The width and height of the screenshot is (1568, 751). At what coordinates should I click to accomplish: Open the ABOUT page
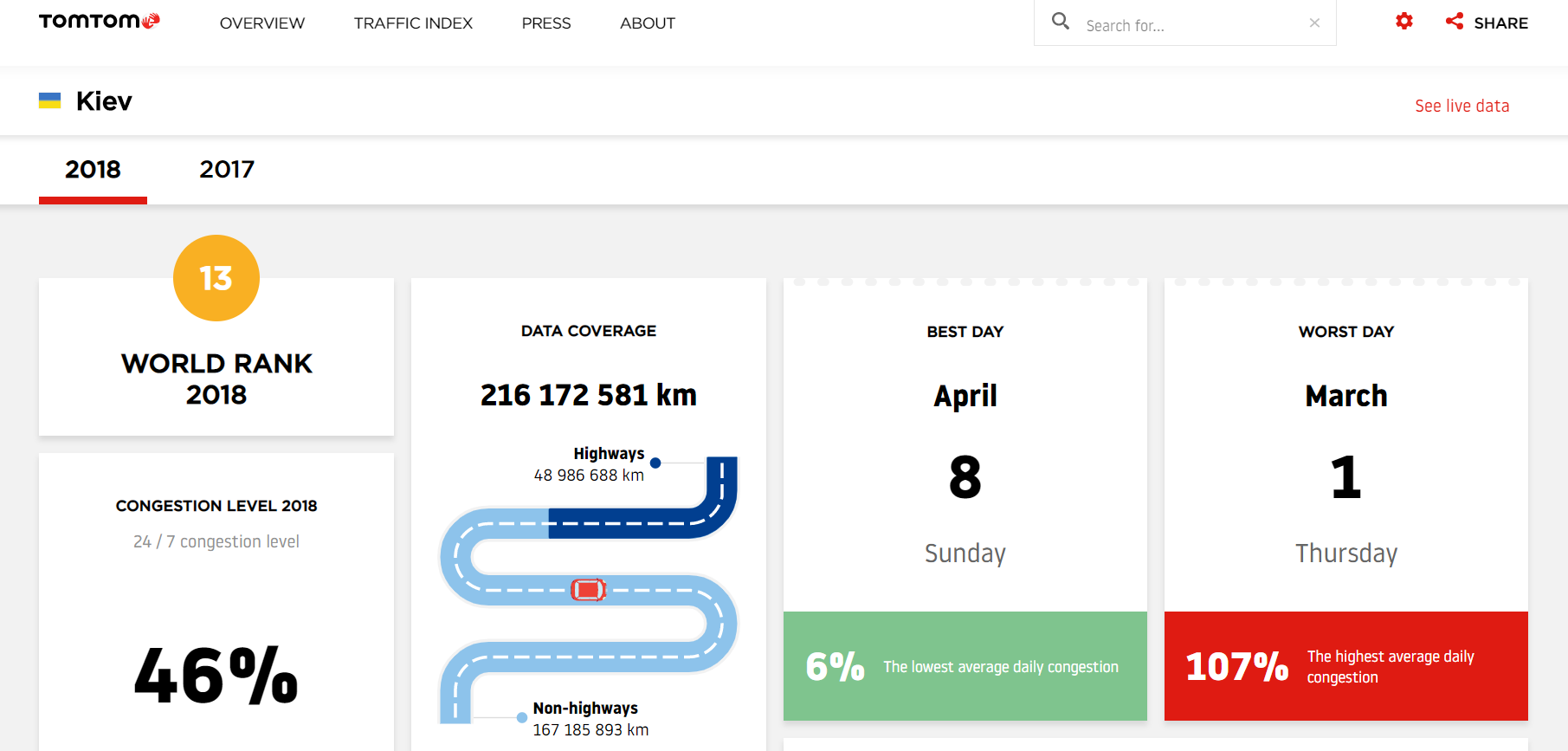click(648, 23)
